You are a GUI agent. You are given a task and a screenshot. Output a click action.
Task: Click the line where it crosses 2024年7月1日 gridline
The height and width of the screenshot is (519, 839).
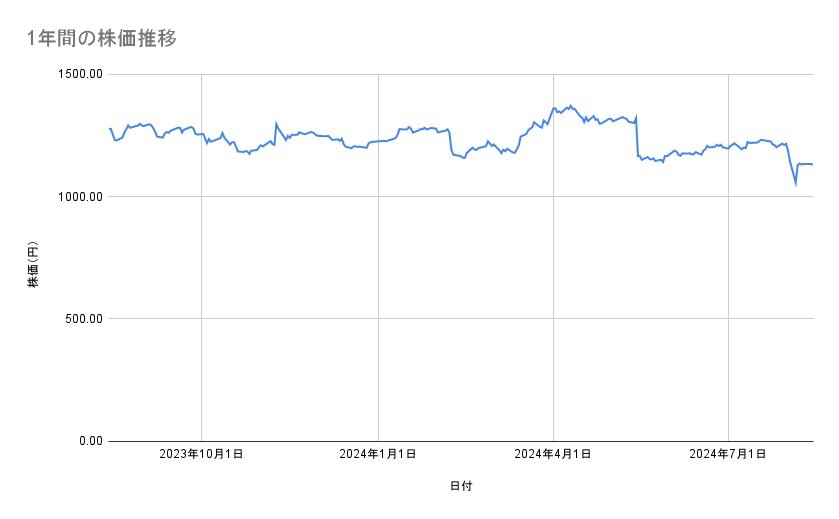pyautogui.click(x=729, y=146)
